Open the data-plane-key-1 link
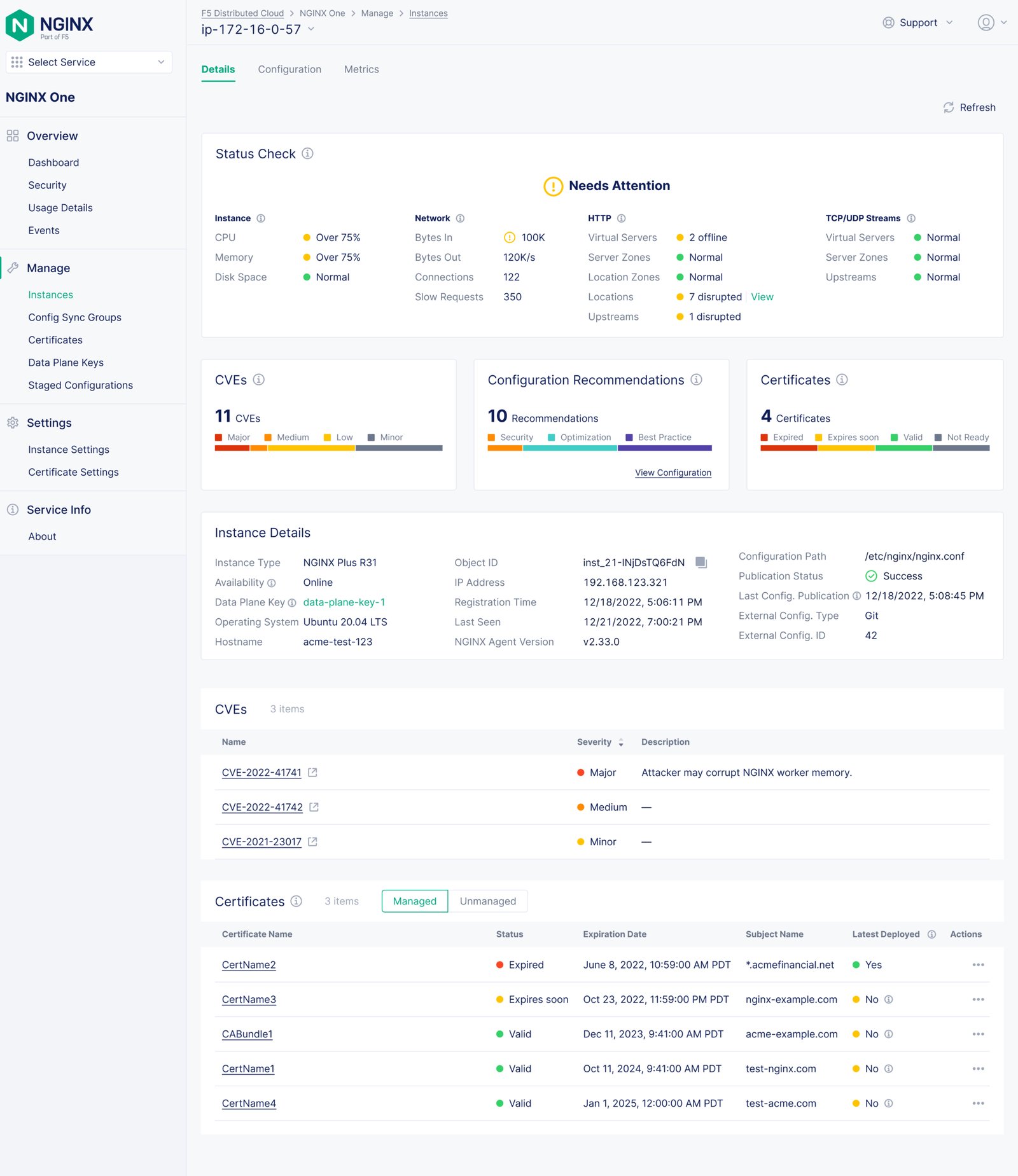The image size is (1018, 1176). (x=344, y=602)
